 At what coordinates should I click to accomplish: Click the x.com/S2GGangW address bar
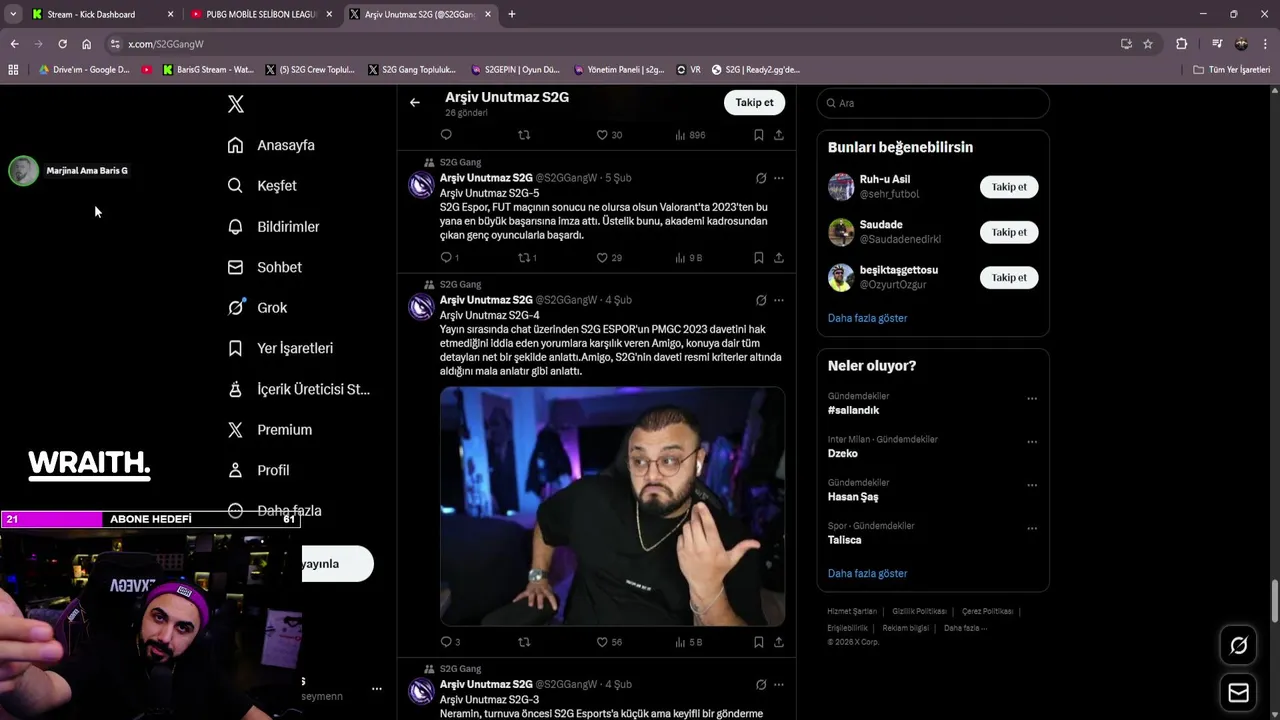click(x=612, y=44)
